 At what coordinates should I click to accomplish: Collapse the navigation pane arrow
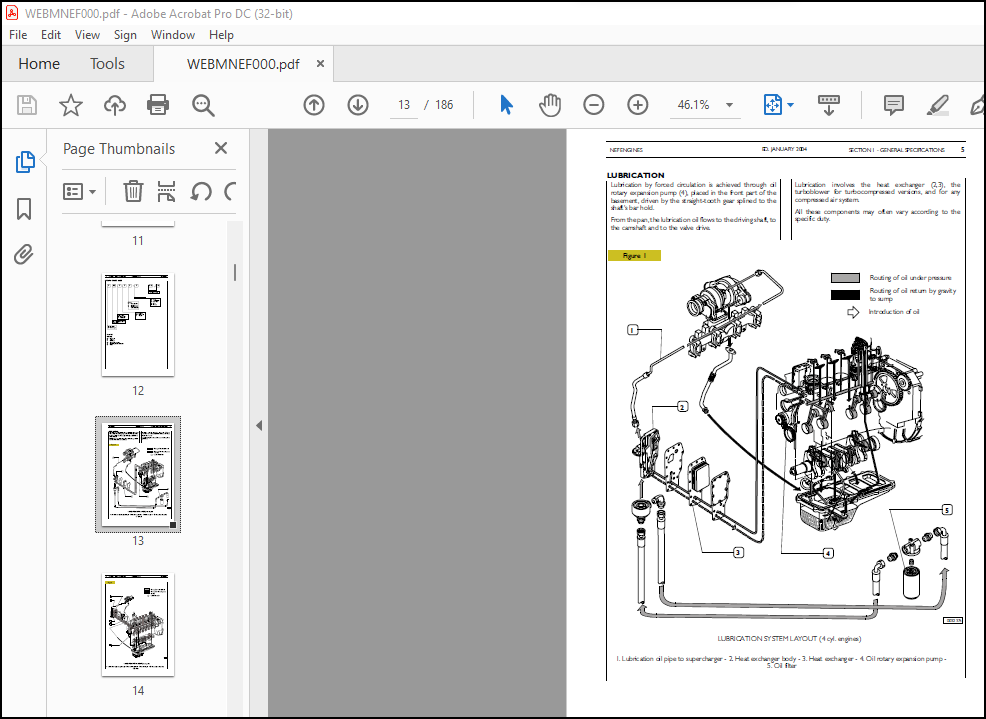(259, 425)
